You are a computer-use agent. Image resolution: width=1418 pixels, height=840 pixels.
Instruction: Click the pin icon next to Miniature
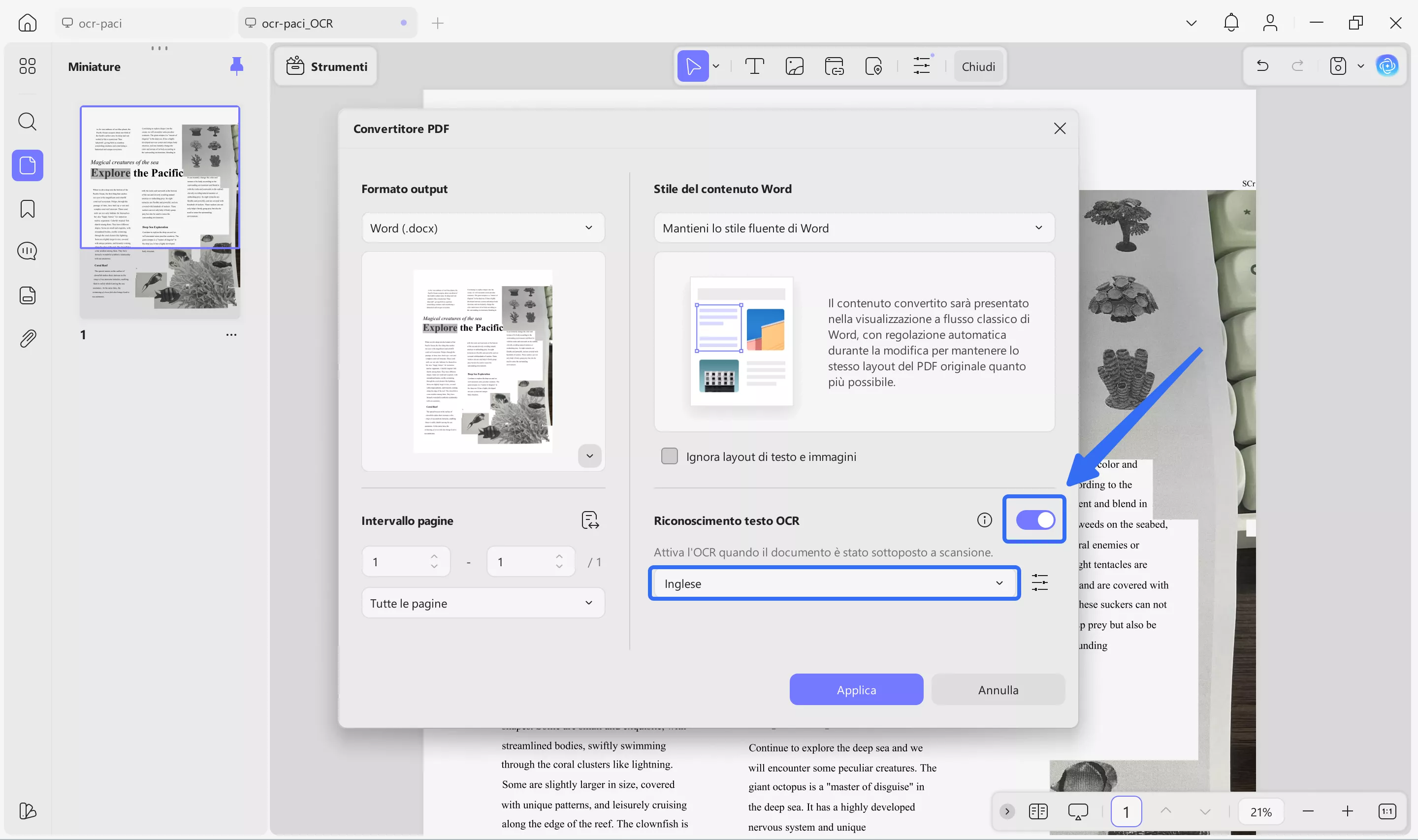click(236, 65)
